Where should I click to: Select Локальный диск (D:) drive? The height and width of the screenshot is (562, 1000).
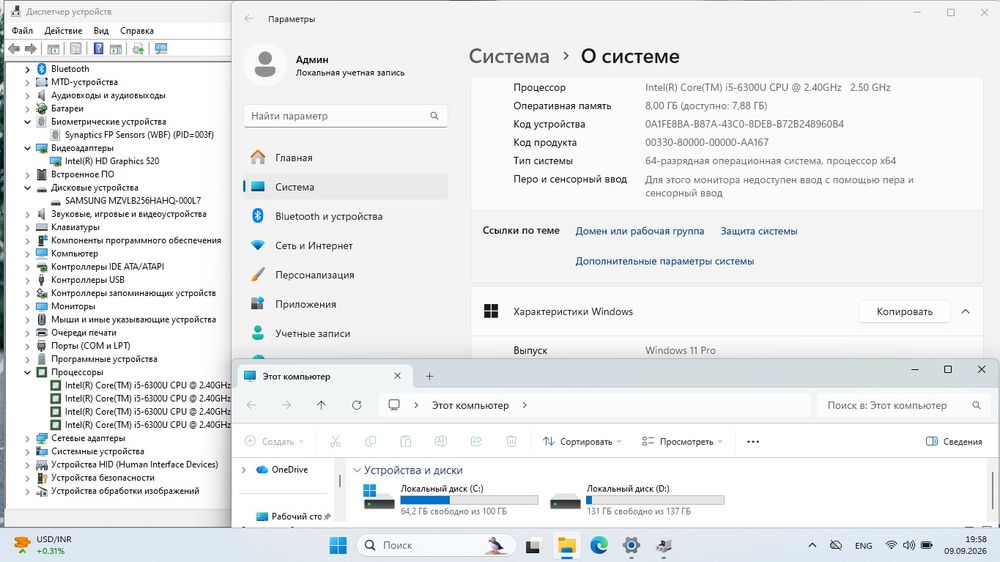636,499
